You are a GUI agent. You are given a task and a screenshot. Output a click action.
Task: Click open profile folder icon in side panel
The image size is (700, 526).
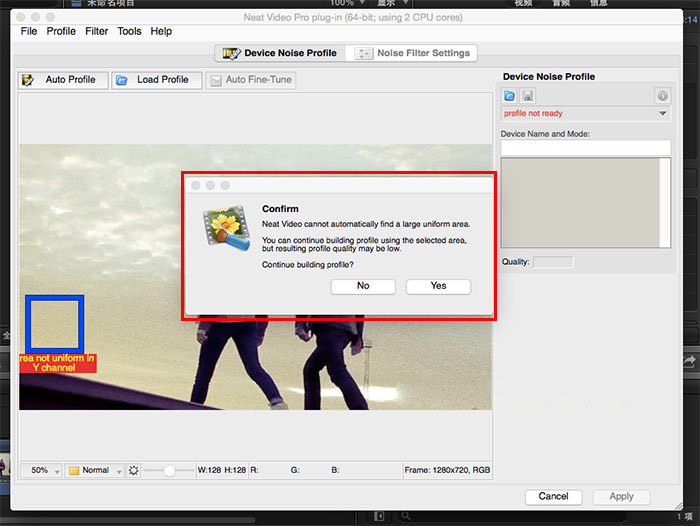tap(509, 96)
